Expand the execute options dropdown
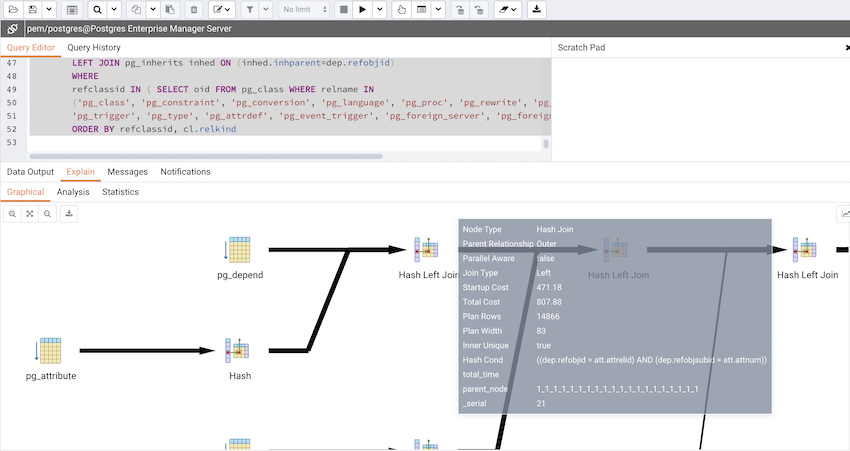 [379, 9]
